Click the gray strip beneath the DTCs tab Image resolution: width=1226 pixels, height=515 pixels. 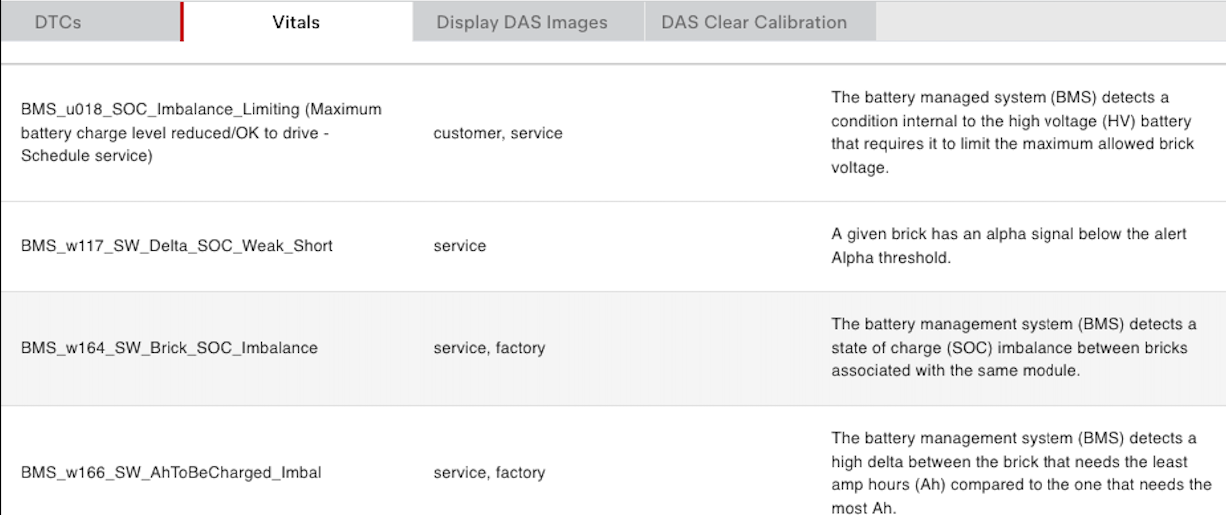tap(90, 52)
